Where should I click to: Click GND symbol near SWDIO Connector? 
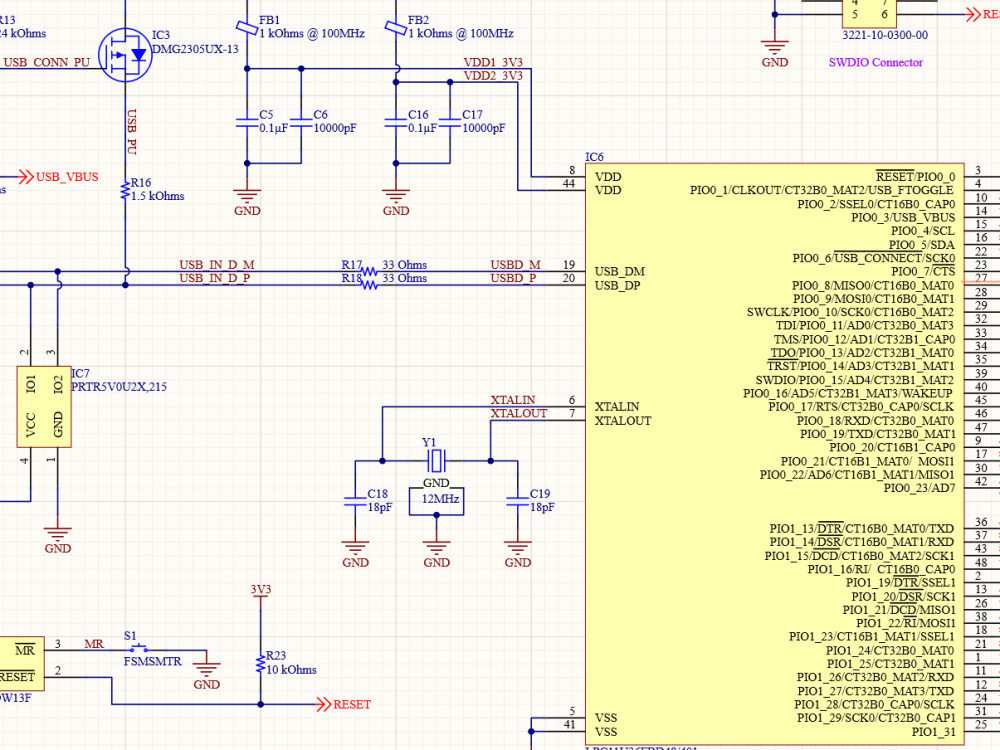pyautogui.click(x=774, y=52)
